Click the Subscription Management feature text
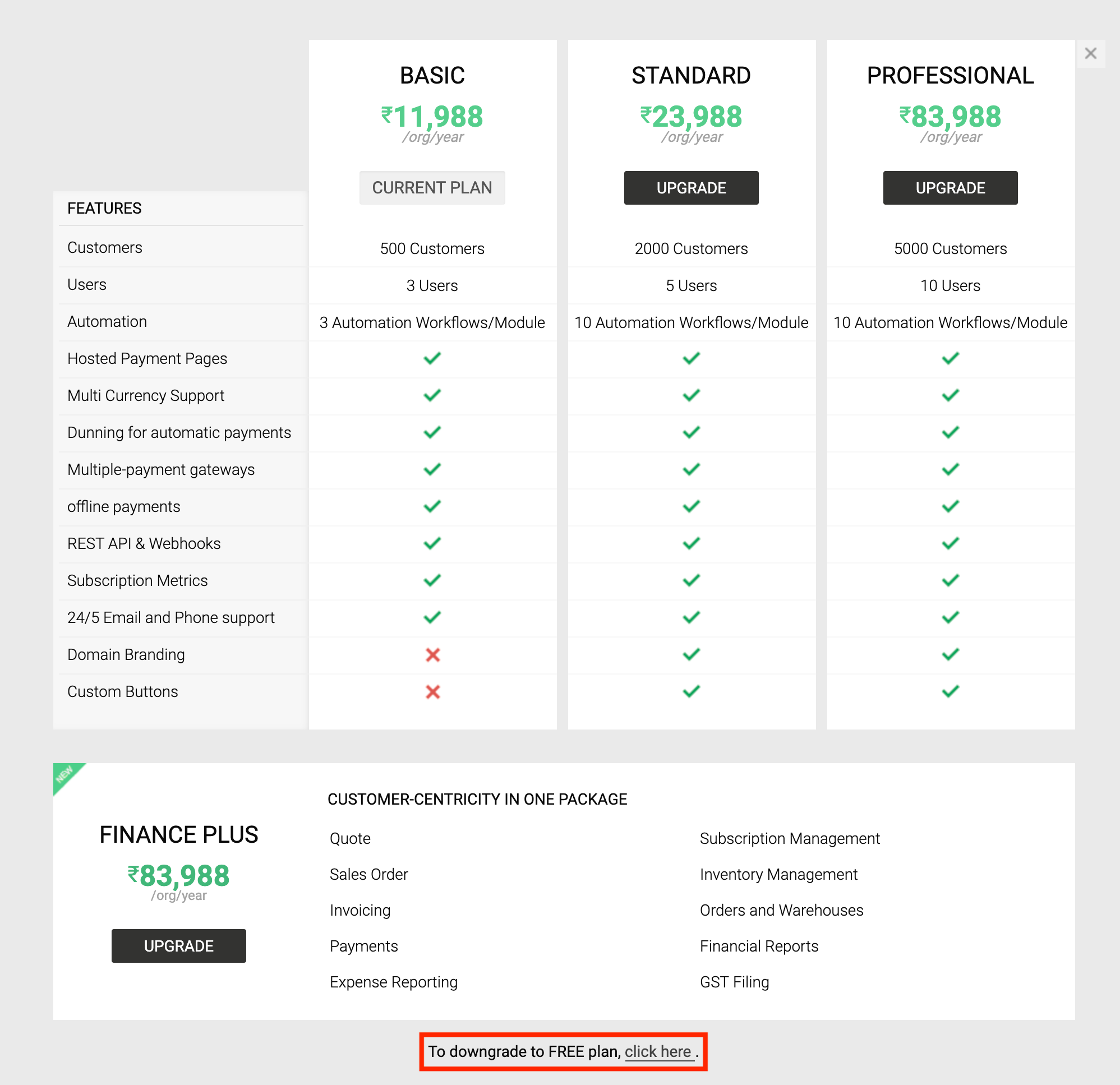 pyautogui.click(x=789, y=838)
